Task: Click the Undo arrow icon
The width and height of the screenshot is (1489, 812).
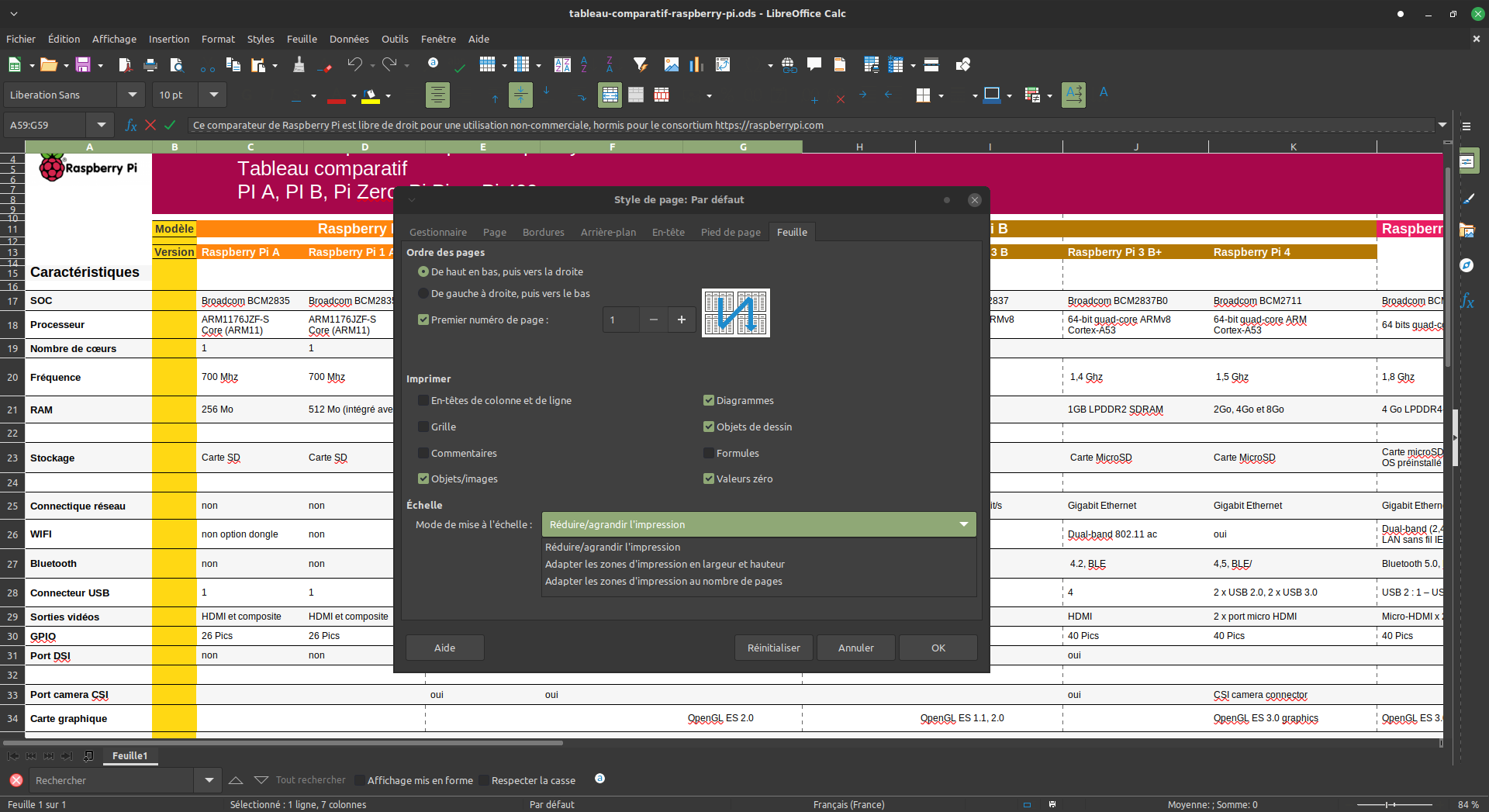Action: [354, 65]
